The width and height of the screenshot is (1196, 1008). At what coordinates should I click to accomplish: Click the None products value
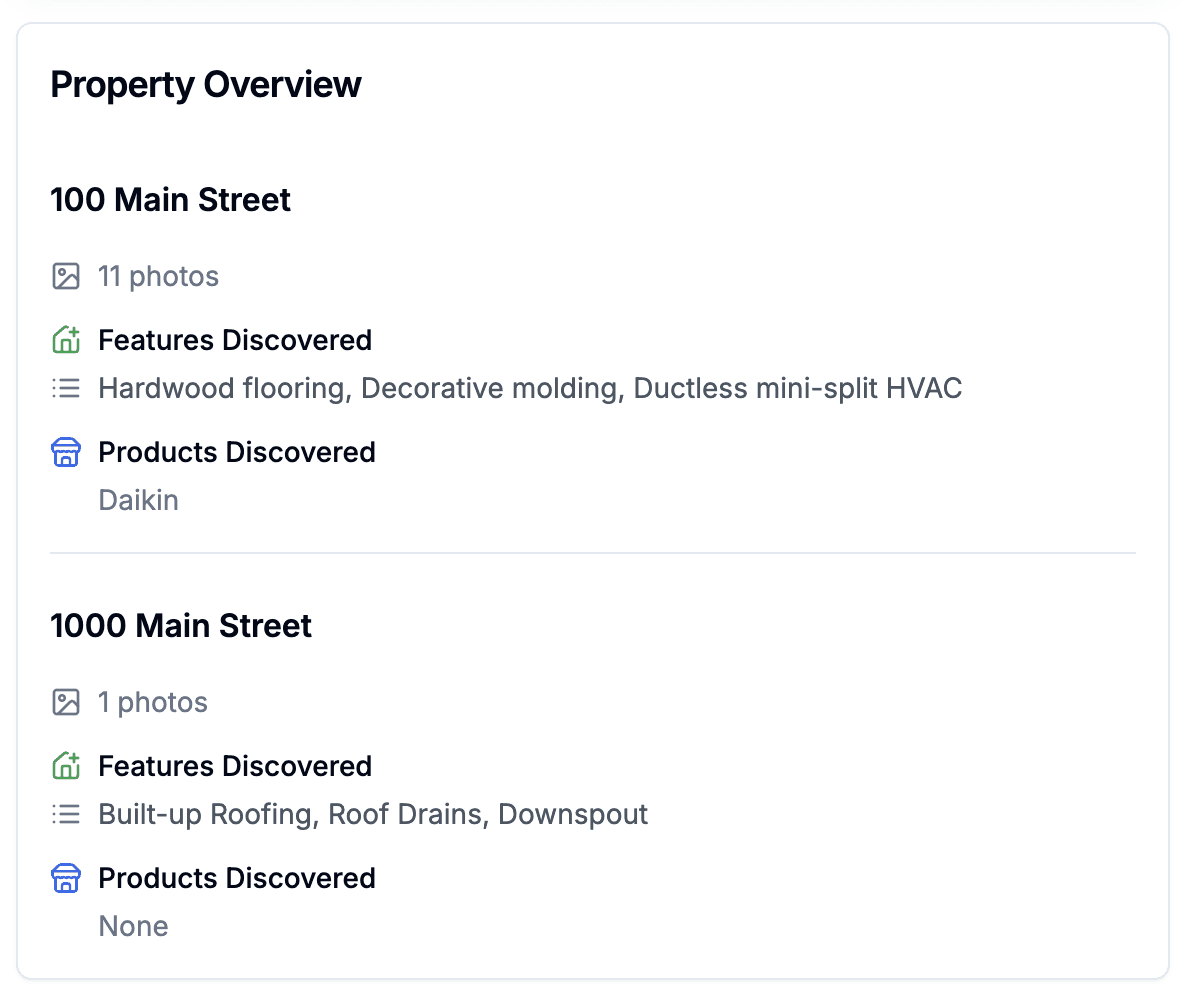(133, 926)
